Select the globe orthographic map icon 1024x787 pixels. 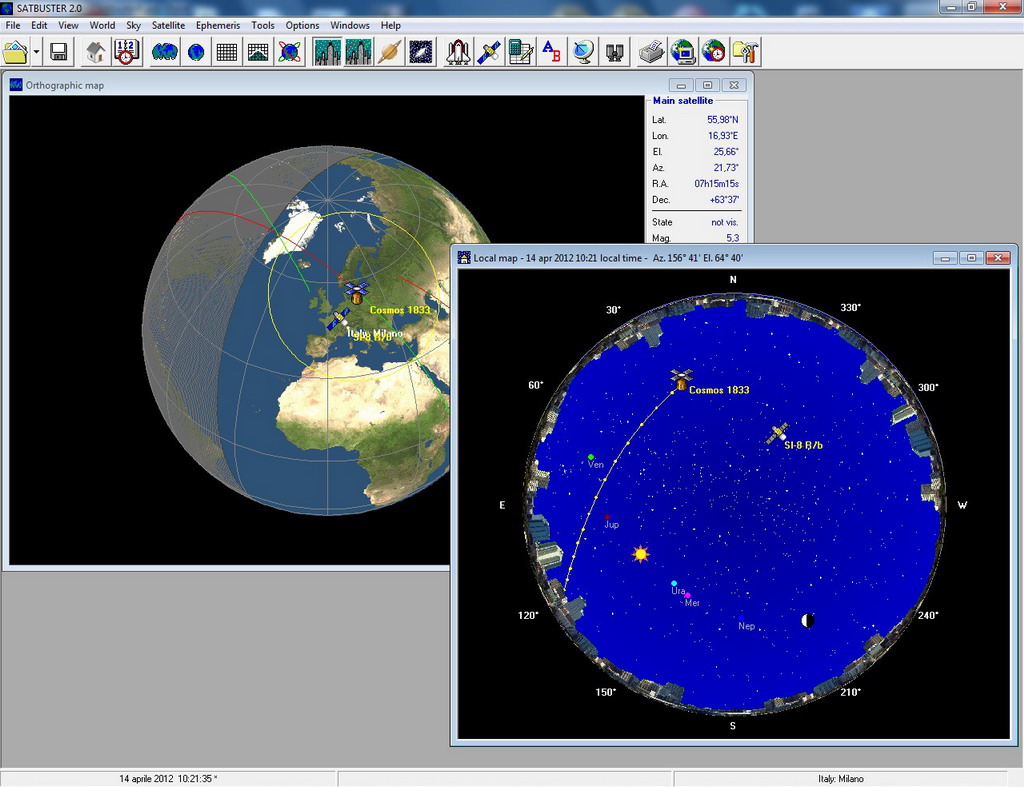click(196, 52)
